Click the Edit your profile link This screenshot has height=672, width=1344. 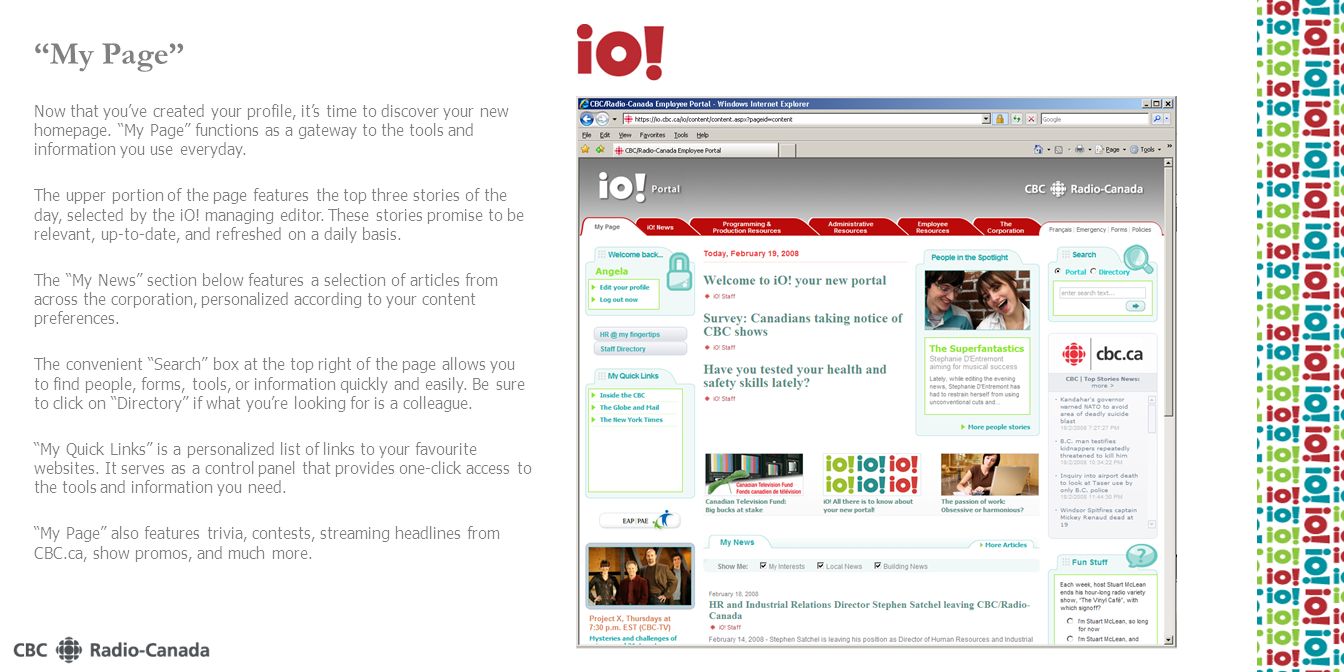pos(624,287)
